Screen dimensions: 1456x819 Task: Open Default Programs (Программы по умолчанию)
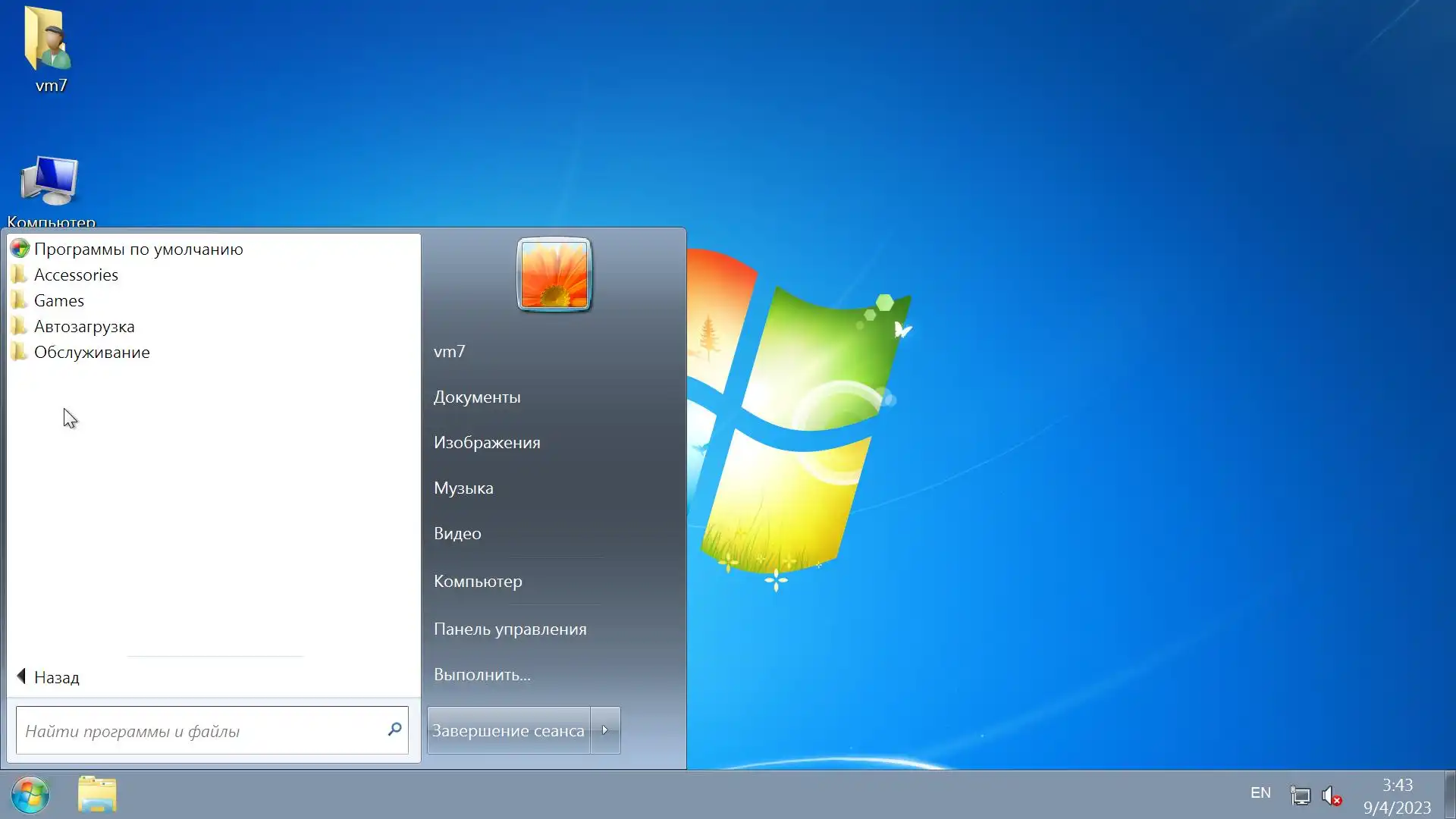pos(138,249)
